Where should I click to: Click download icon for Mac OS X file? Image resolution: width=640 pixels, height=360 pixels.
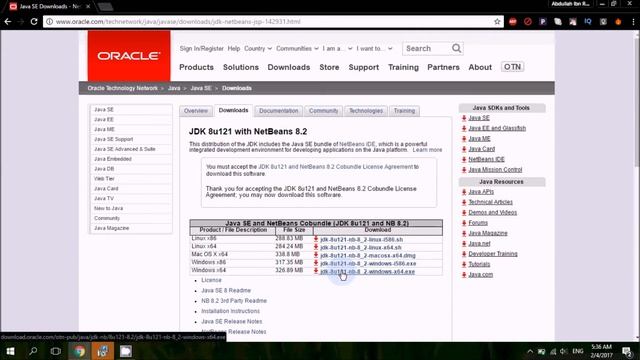(x=316, y=255)
